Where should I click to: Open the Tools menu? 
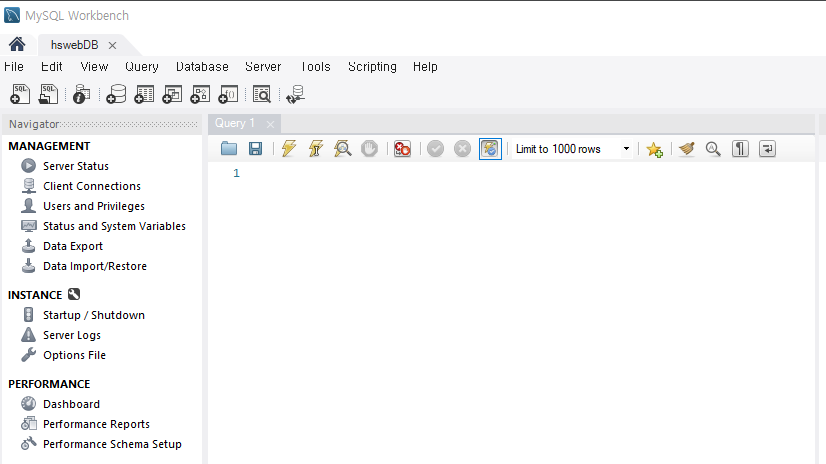coord(316,67)
